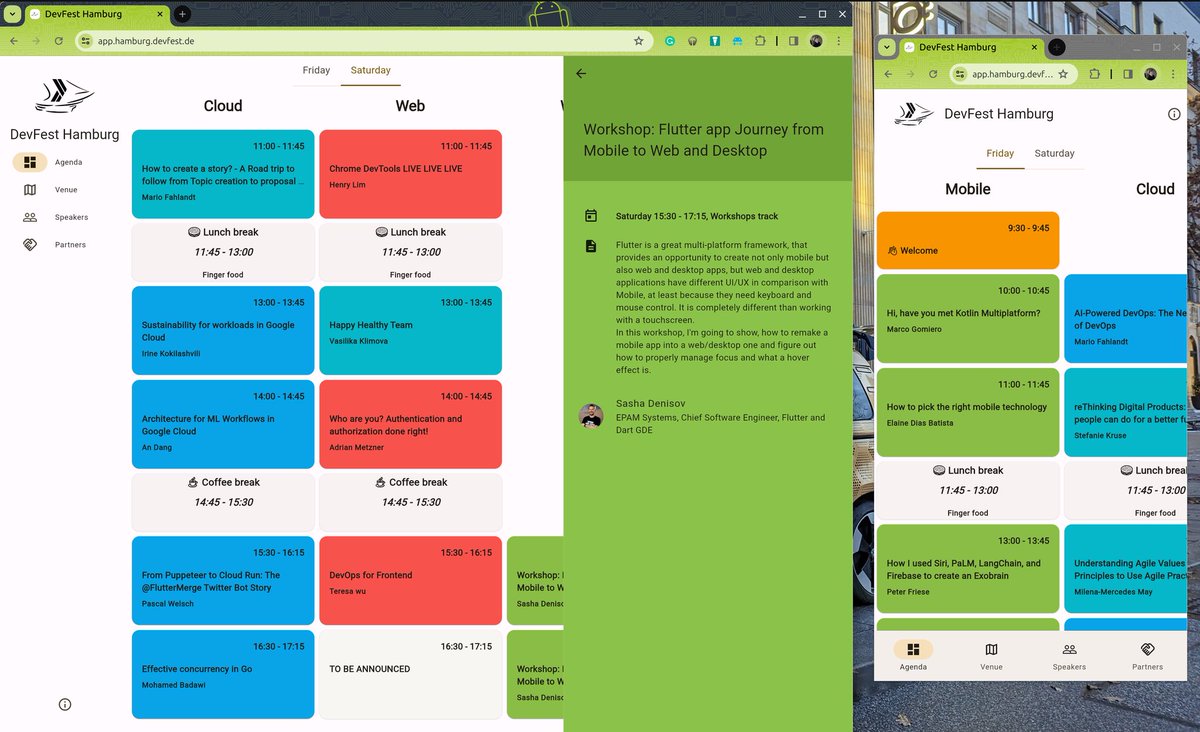Toggle the side panel in the small browser window
Screen dimensions: 1200x732
(1128, 74)
